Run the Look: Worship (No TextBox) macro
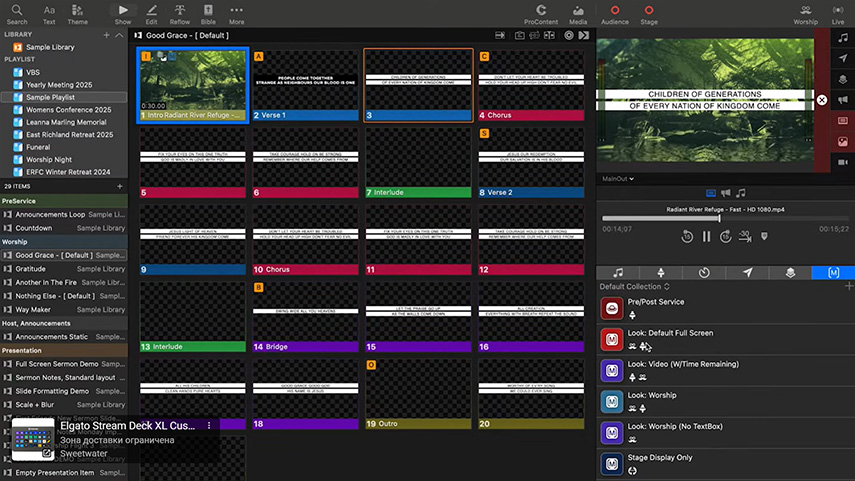The height and width of the screenshot is (481, 855). 612,432
